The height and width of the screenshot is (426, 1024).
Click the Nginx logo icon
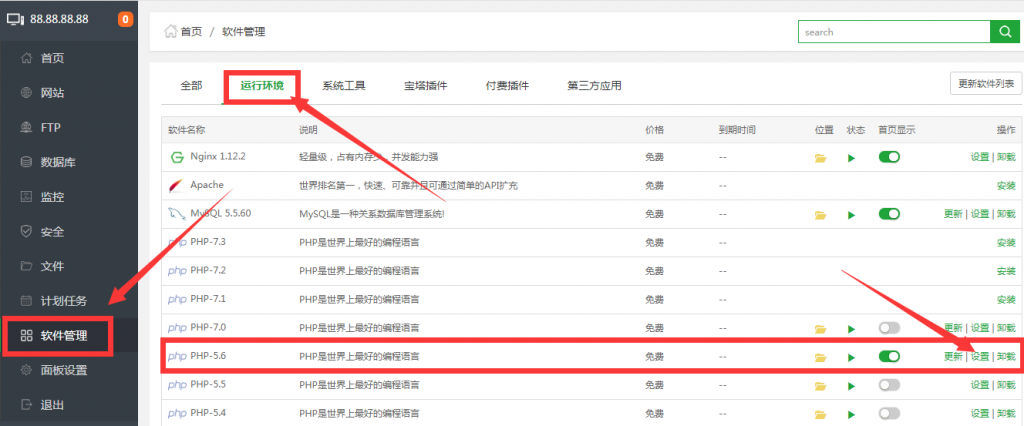coord(176,157)
